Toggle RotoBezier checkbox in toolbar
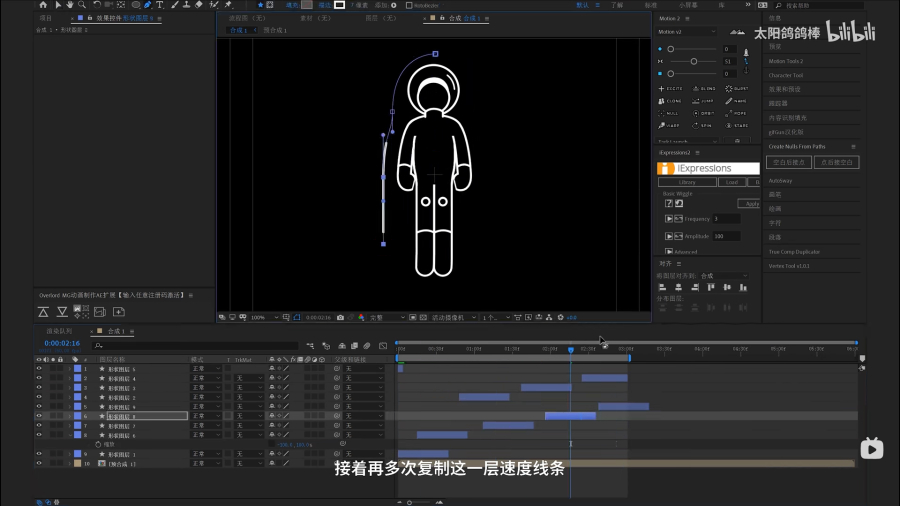Image resolution: width=900 pixels, height=506 pixels. (409, 5)
